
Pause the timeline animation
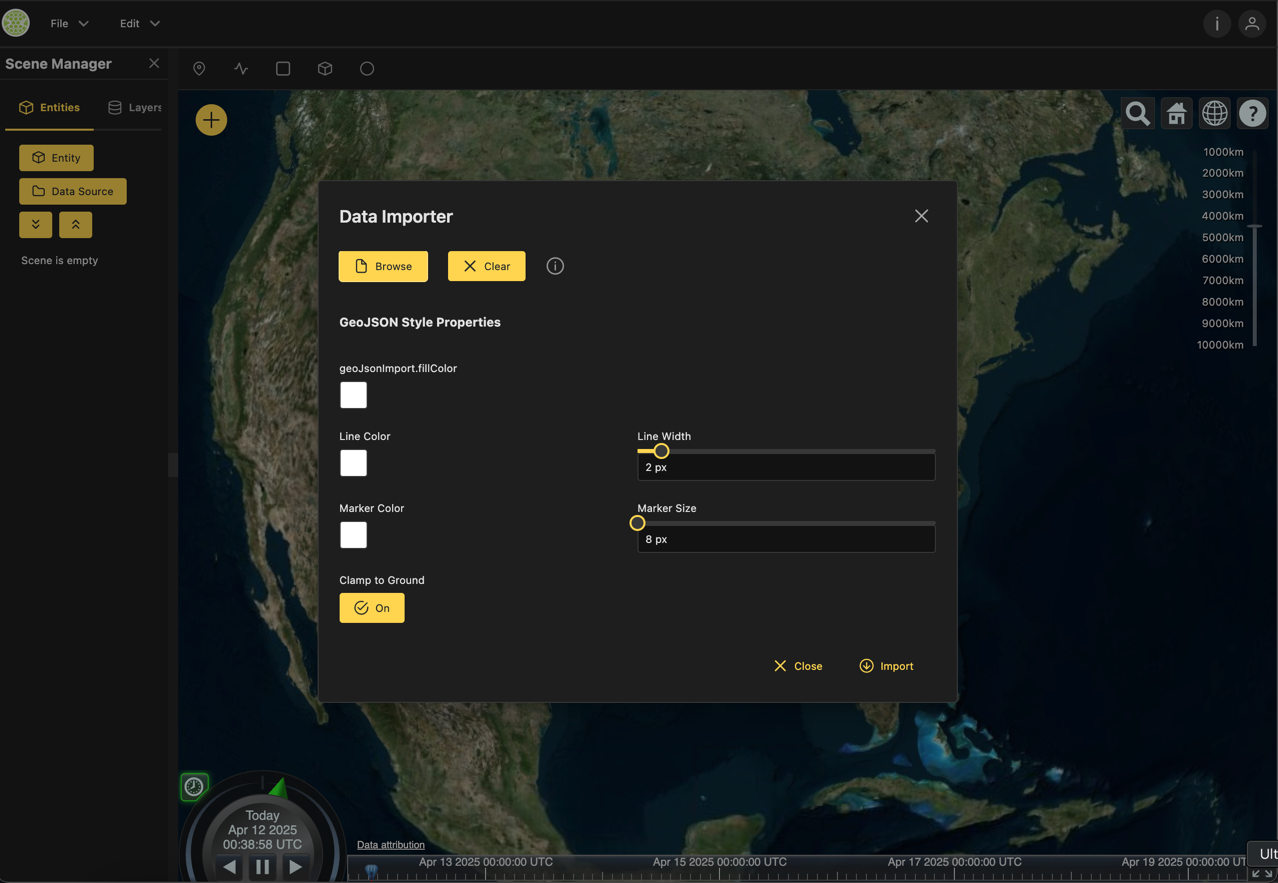pos(262,867)
